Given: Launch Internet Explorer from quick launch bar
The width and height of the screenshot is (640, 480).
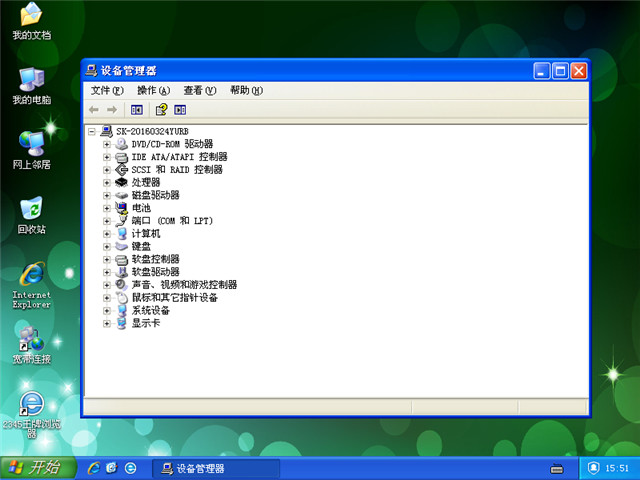Looking at the screenshot, I should (x=93, y=468).
